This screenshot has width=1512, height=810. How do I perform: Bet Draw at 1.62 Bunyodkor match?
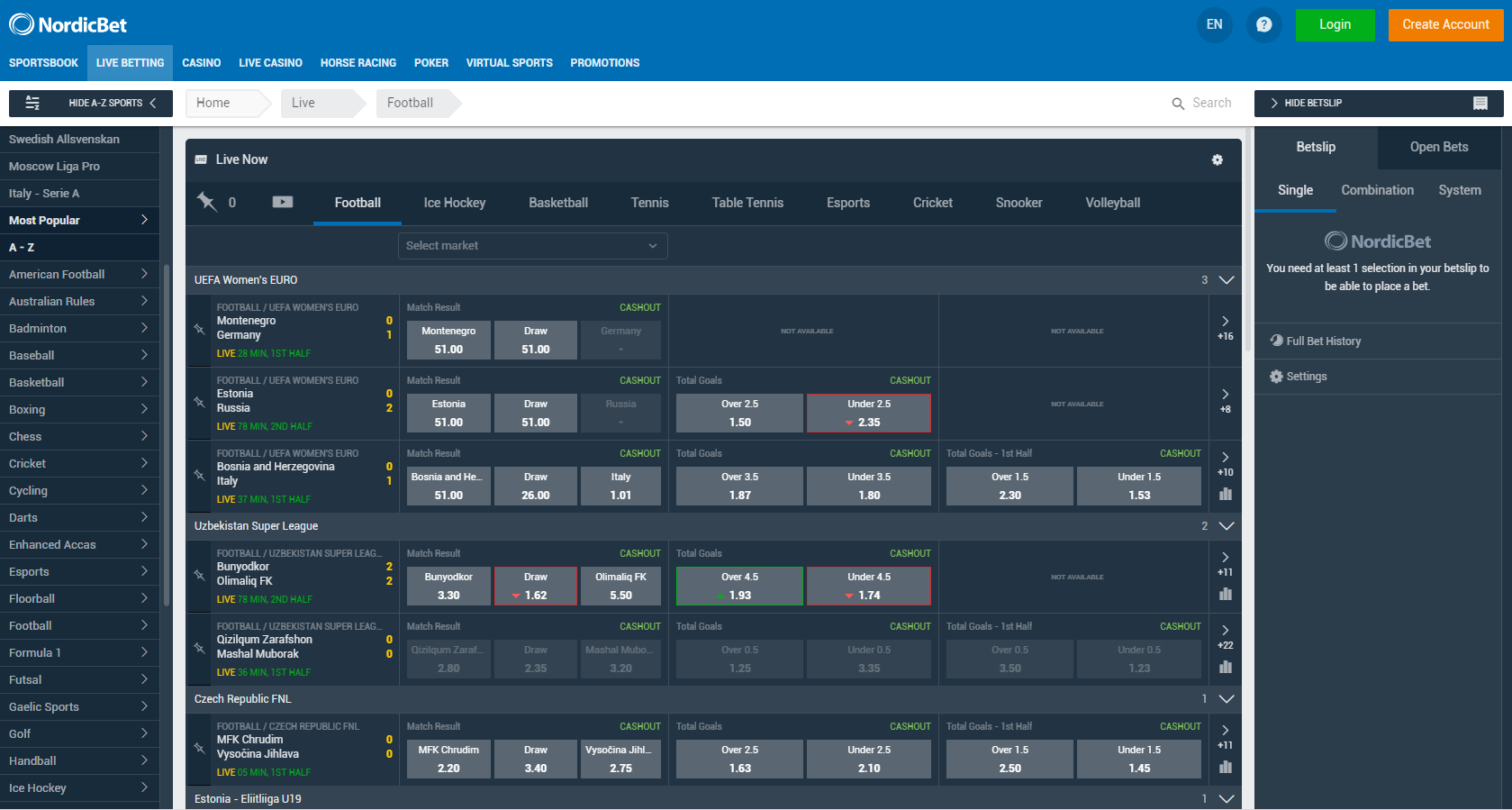[x=536, y=587]
